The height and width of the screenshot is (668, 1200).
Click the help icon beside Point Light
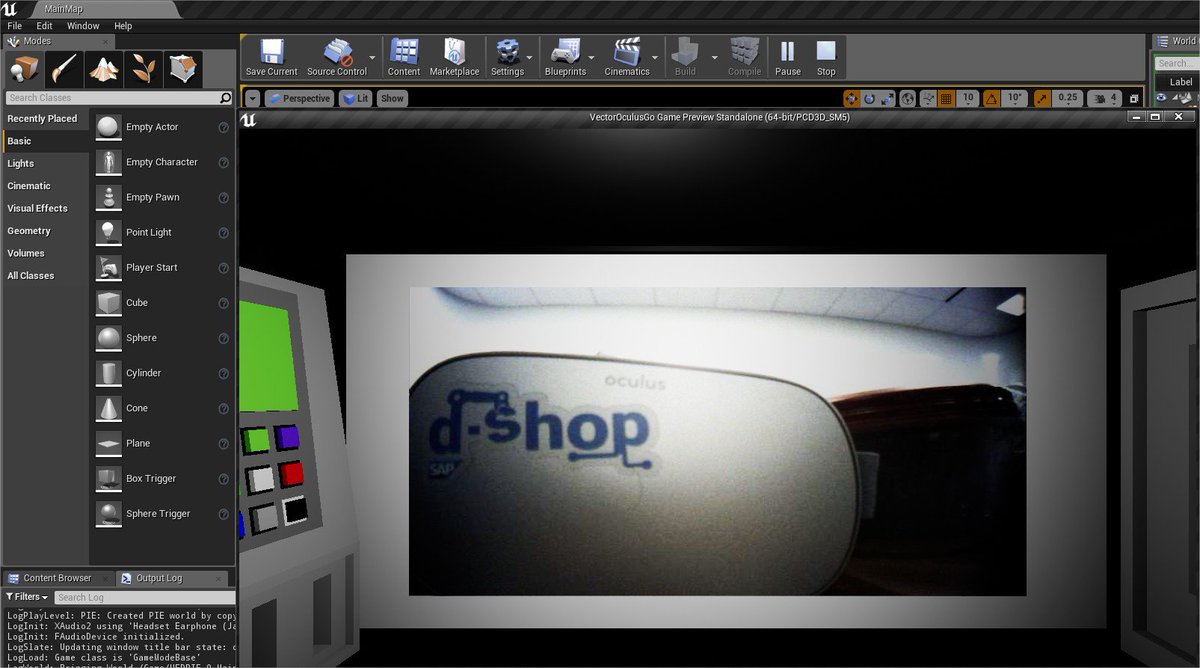224,232
